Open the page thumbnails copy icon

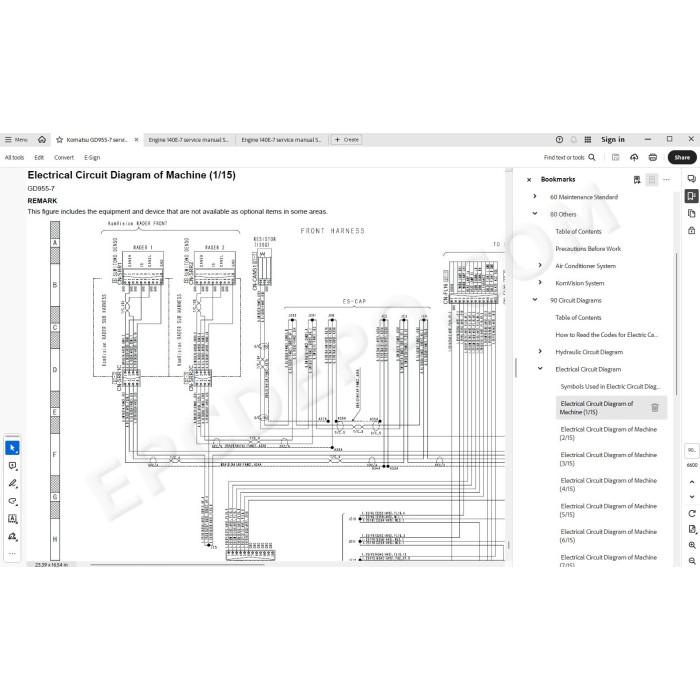pos(692,213)
